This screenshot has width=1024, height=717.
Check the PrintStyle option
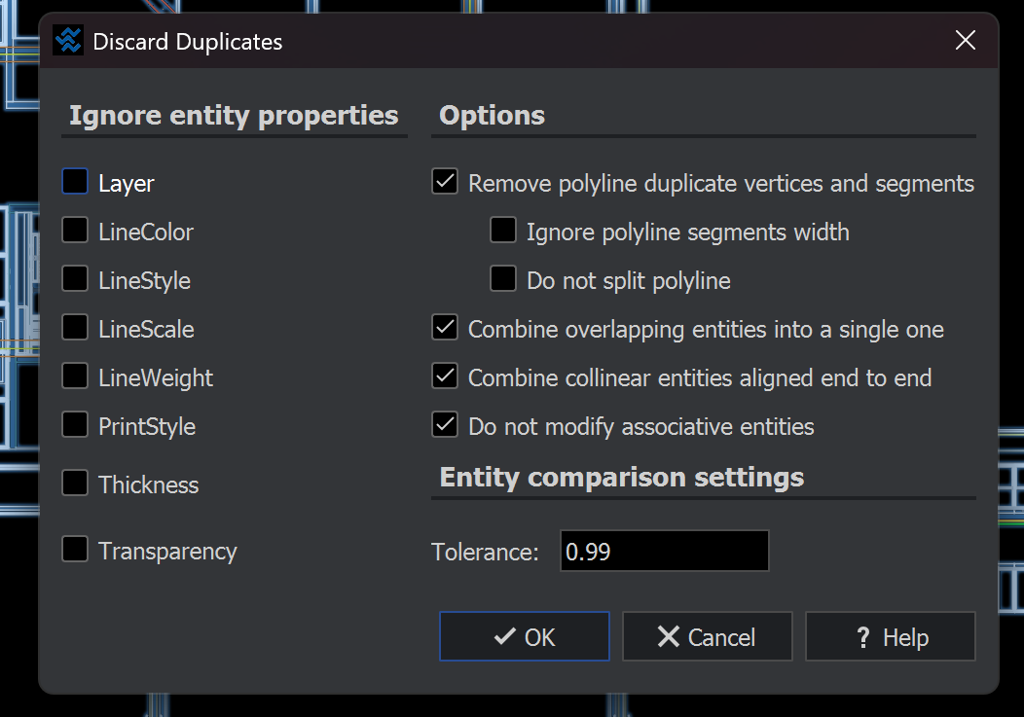tap(75, 425)
